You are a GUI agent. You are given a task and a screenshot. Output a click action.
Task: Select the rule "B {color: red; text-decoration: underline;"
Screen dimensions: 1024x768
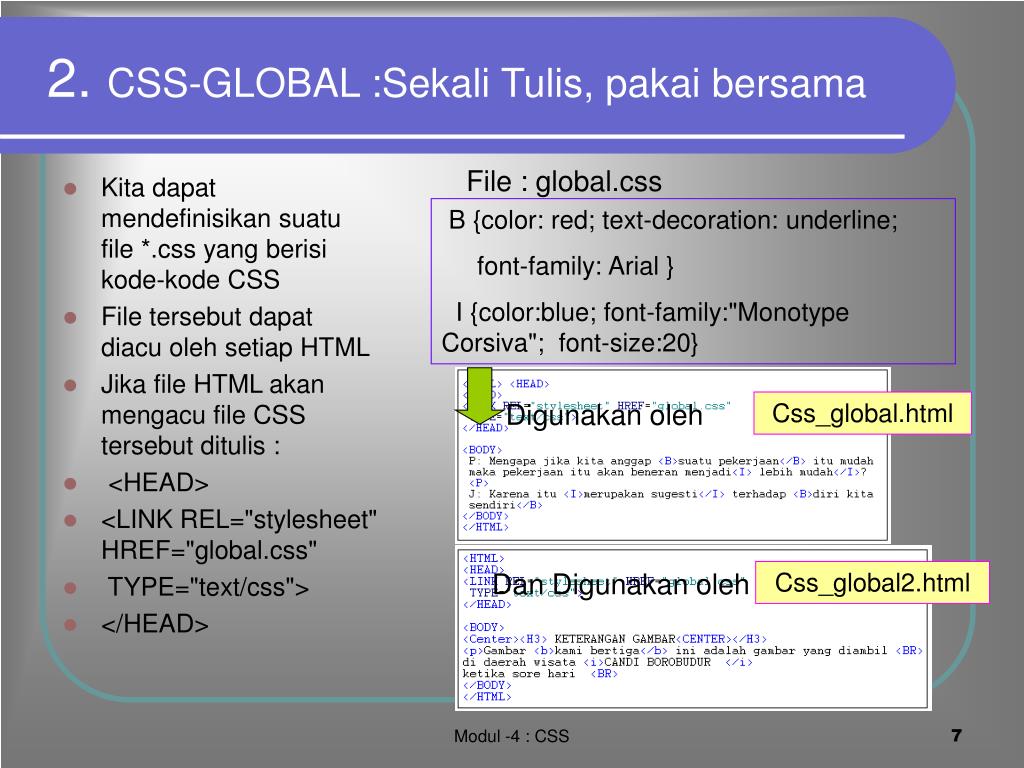pyautogui.click(x=673, y=221)
